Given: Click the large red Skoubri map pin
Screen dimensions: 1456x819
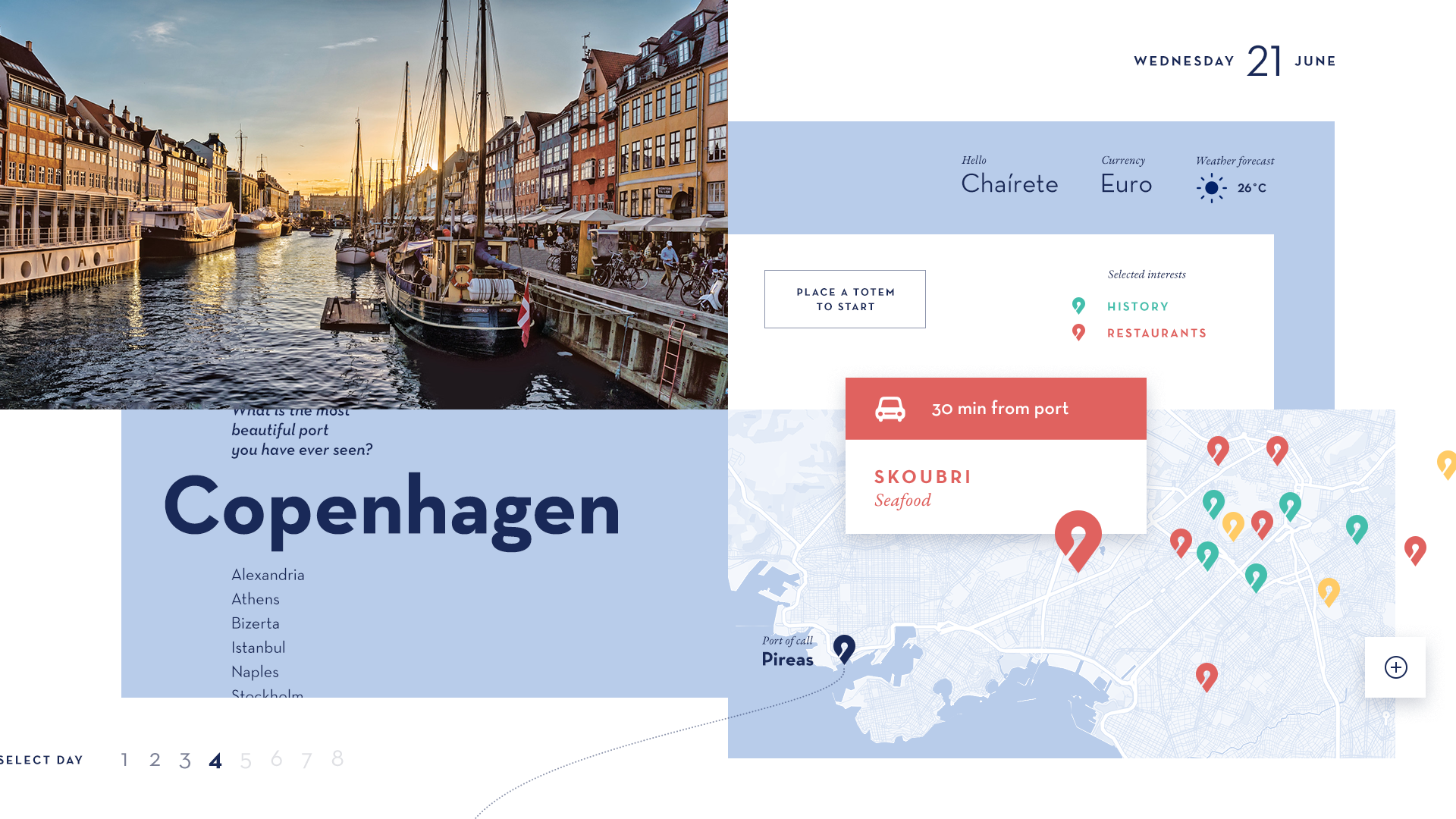Looking at the screenshot, I should (x=1078, y=541).
